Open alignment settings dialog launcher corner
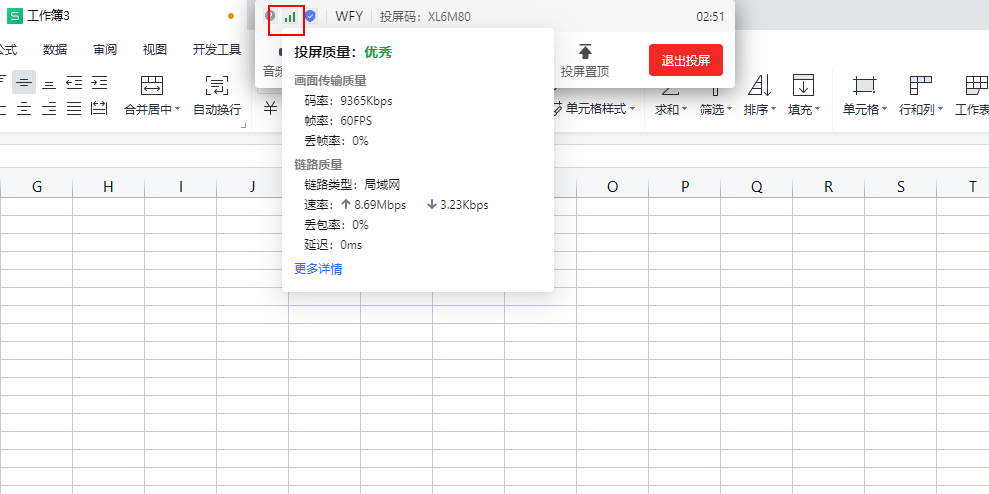The height and width of the screenshot is (494, 989). click(x=244, y=126)
